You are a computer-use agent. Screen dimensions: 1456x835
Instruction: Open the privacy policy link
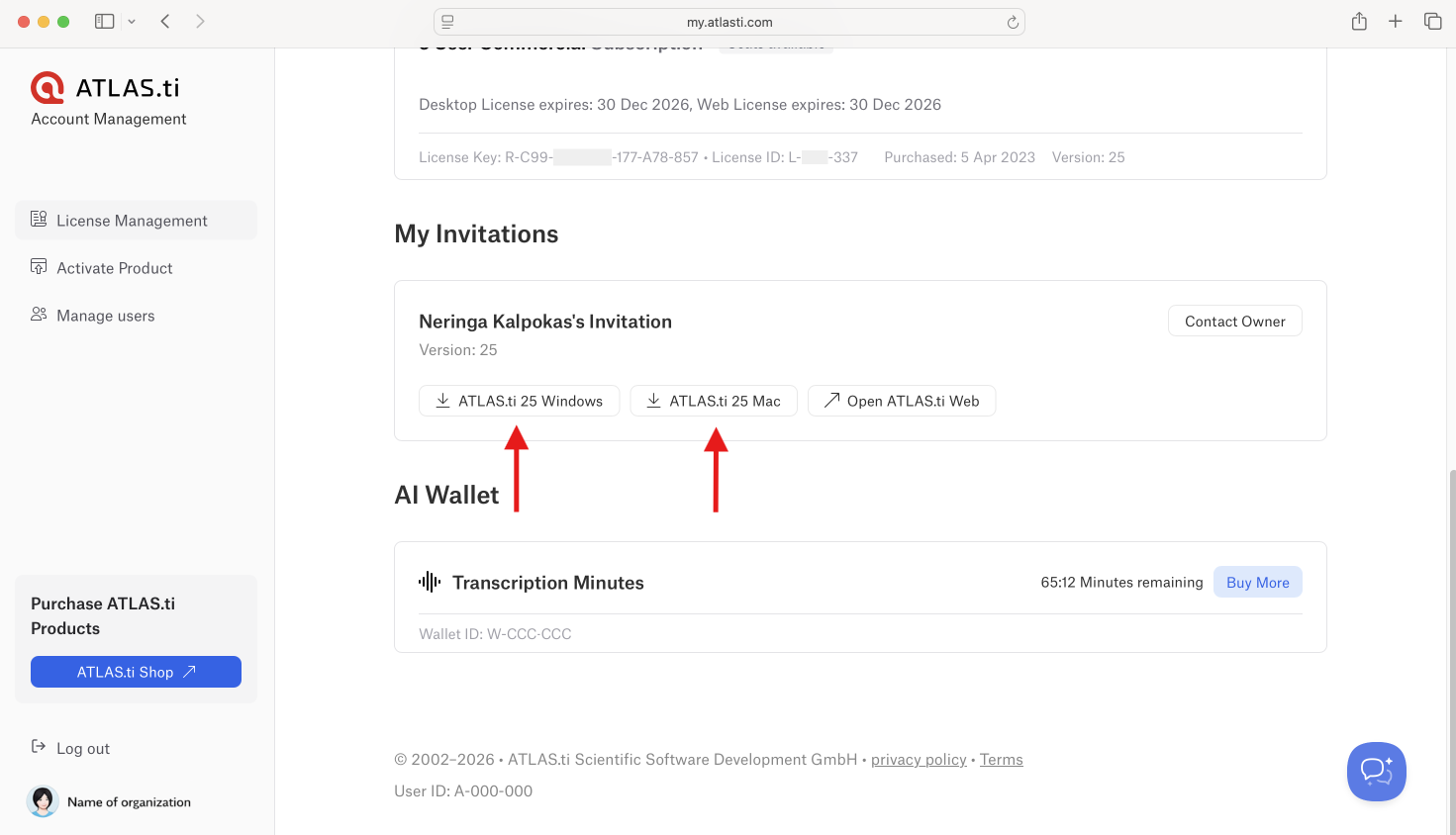click(919, 760)
